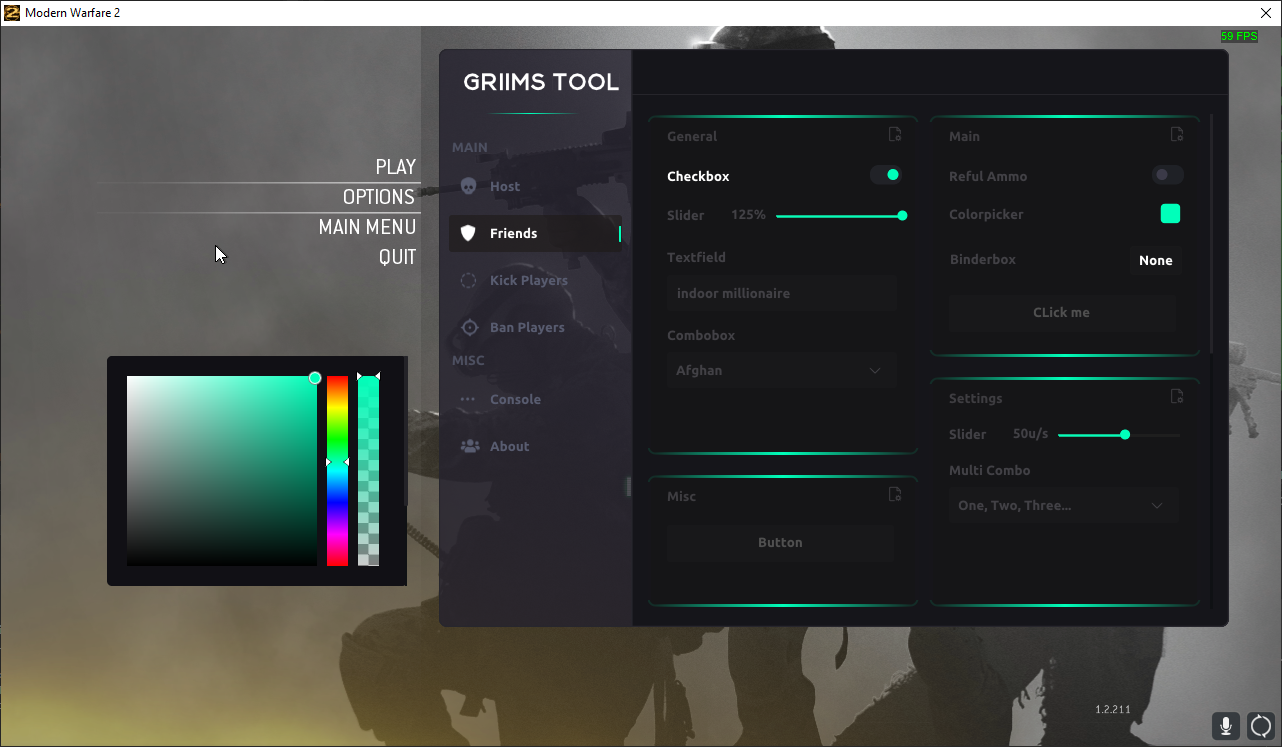Click the three-dots icon beside Console
The width and height of the screenshot is (1282, 747).
click(468, 399)
